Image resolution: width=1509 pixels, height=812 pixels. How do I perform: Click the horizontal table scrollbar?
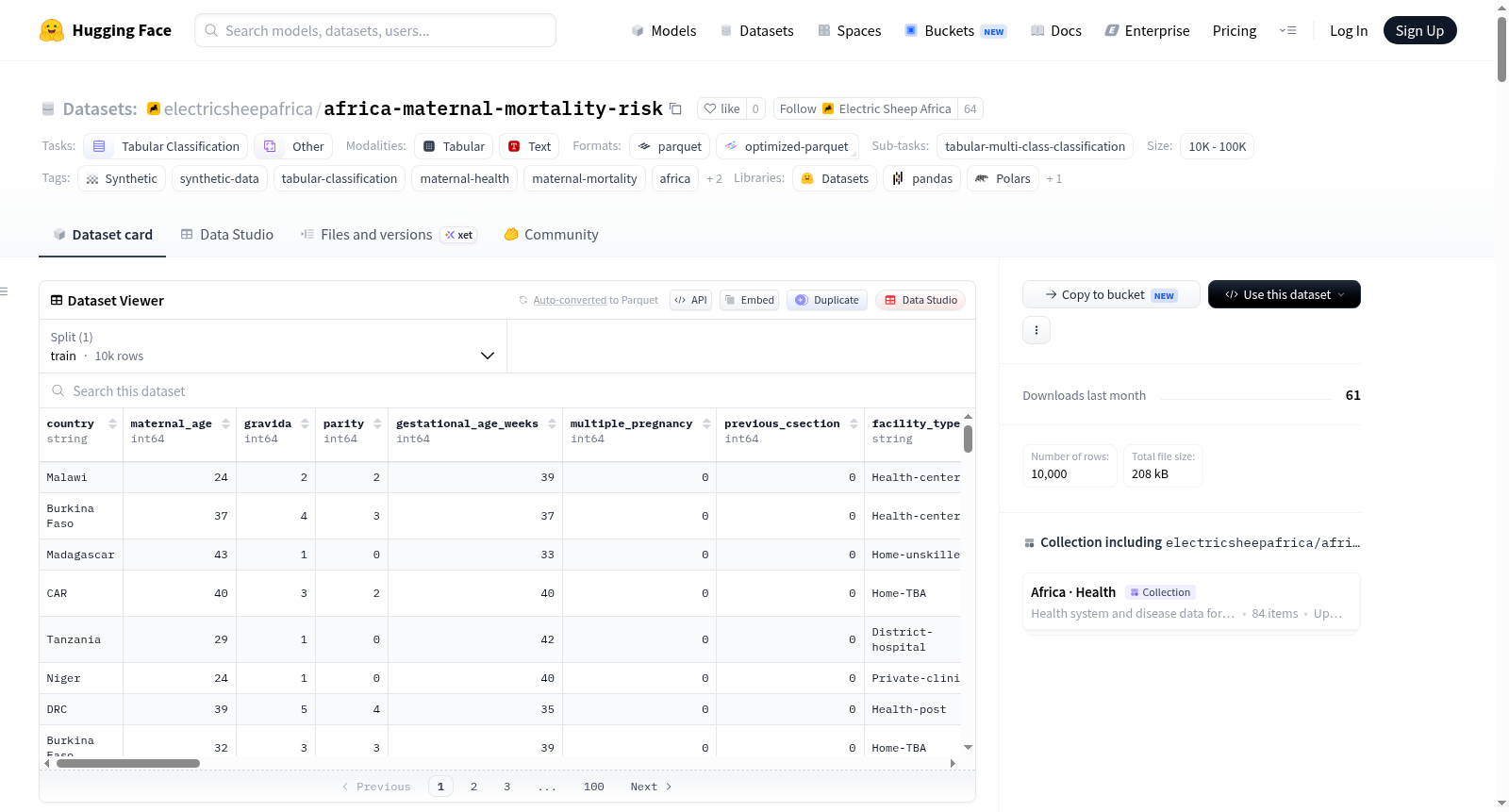tap(128, 764)
